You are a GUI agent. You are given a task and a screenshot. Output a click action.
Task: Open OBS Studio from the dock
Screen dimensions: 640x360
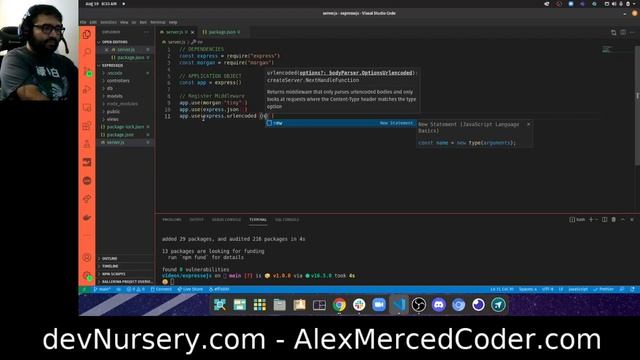click(x=418, y=304)
